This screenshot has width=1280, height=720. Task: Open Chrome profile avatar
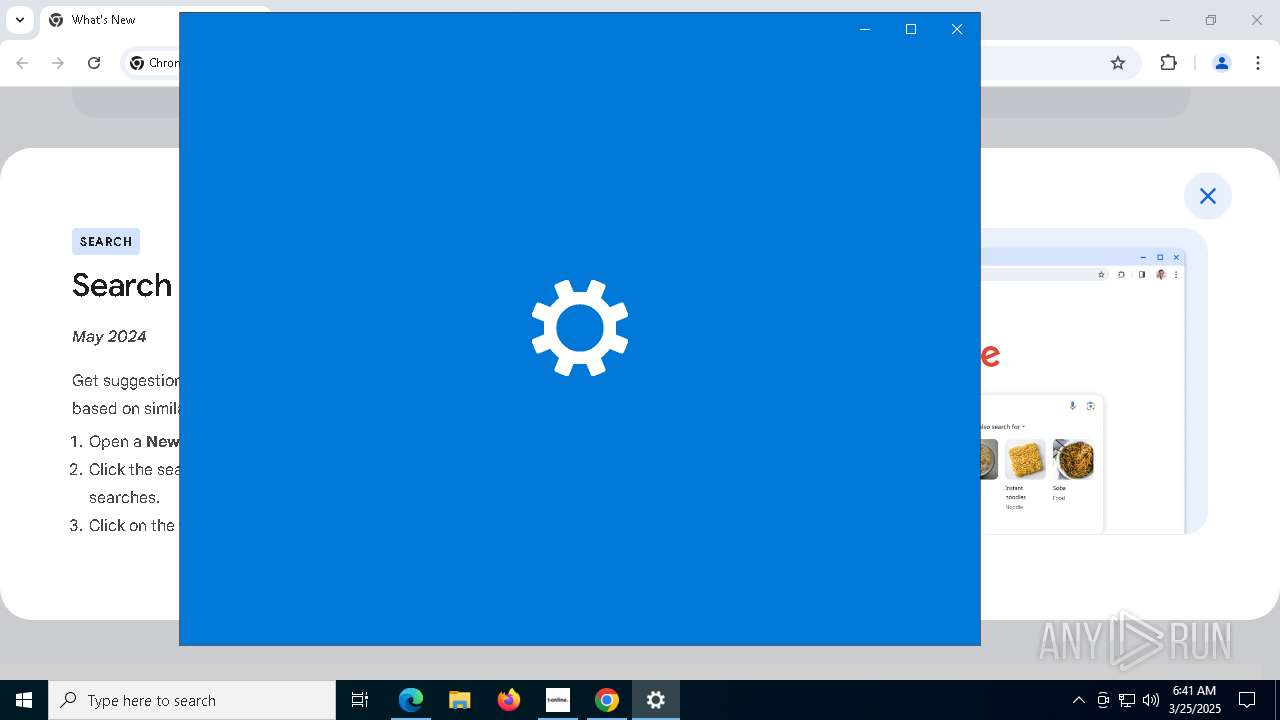(x=1221, y=63)
